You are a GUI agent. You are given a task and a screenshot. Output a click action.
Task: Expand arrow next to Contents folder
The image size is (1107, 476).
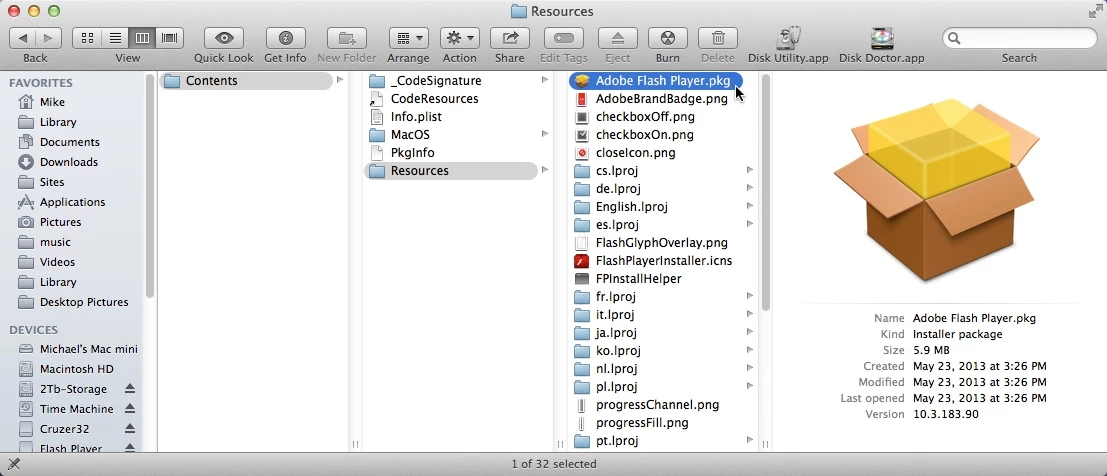[340, 81]
